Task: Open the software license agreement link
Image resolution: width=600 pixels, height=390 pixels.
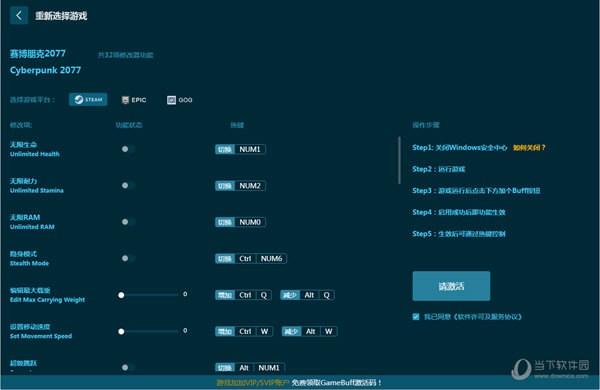Action: 488,317
